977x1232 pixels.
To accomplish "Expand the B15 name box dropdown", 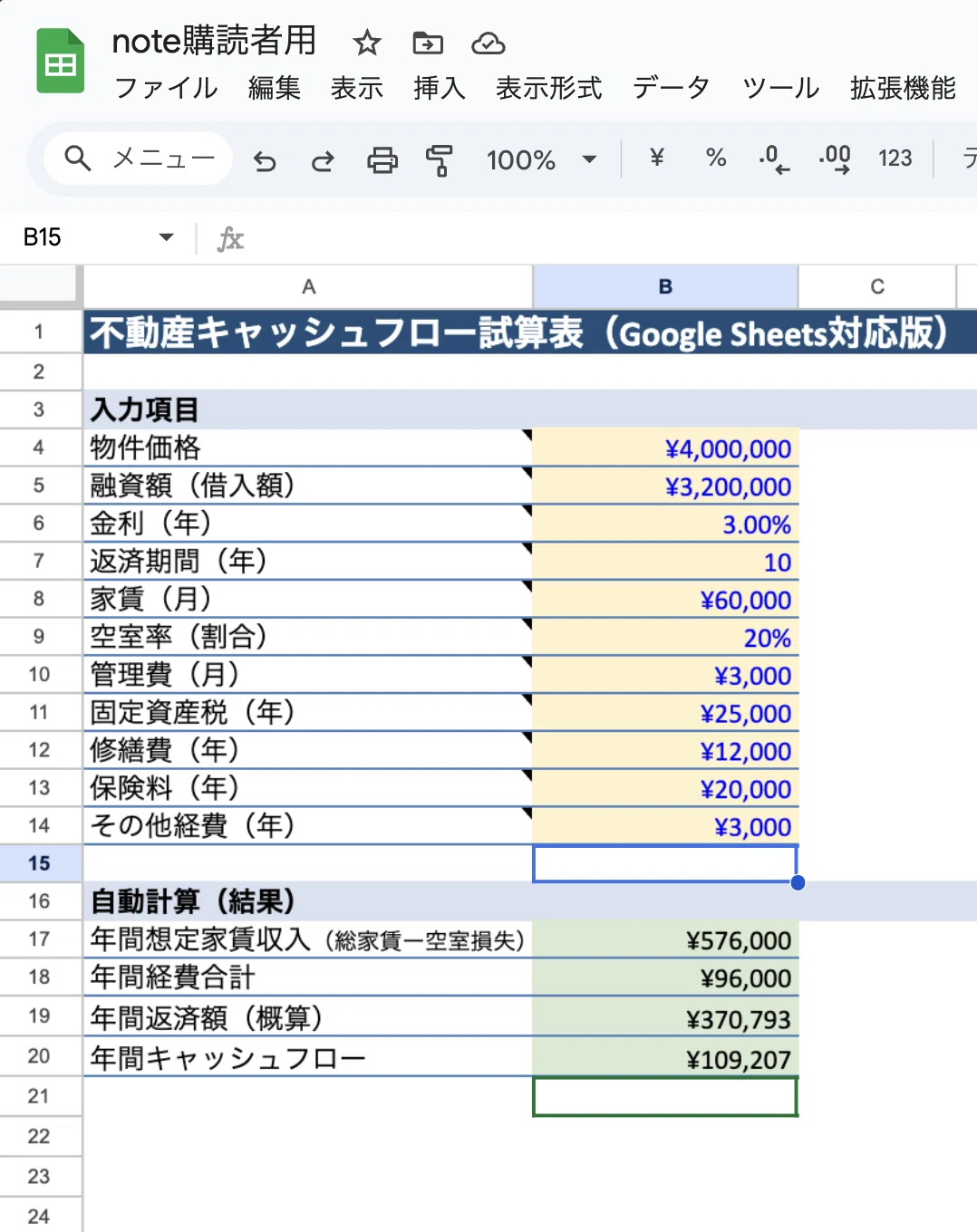I will (166, 237).
